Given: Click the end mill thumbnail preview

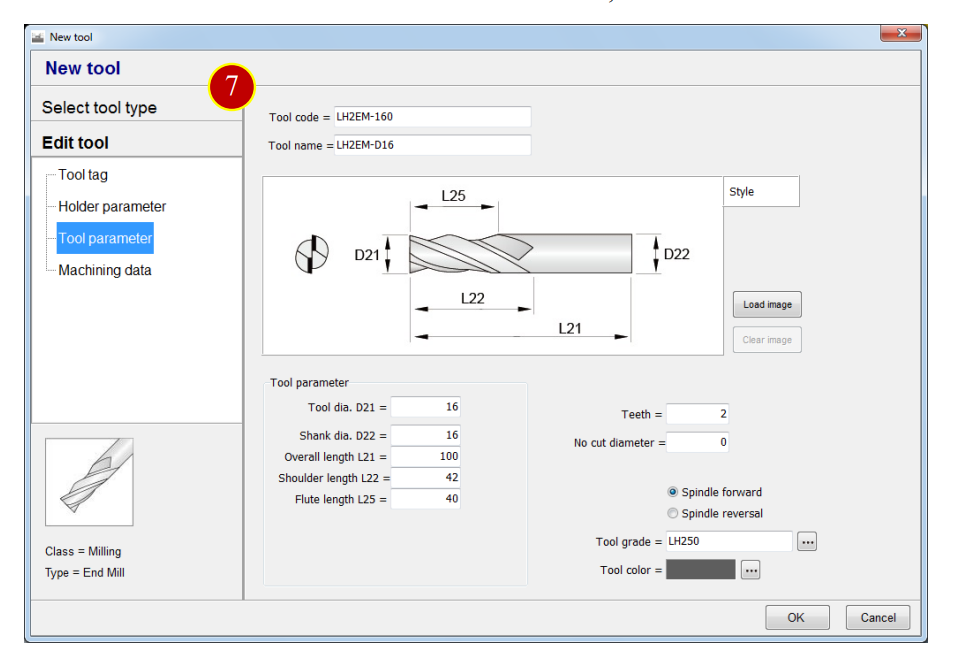Looking at the screenshot, I should pyautogui.click(x=89, y=482).
